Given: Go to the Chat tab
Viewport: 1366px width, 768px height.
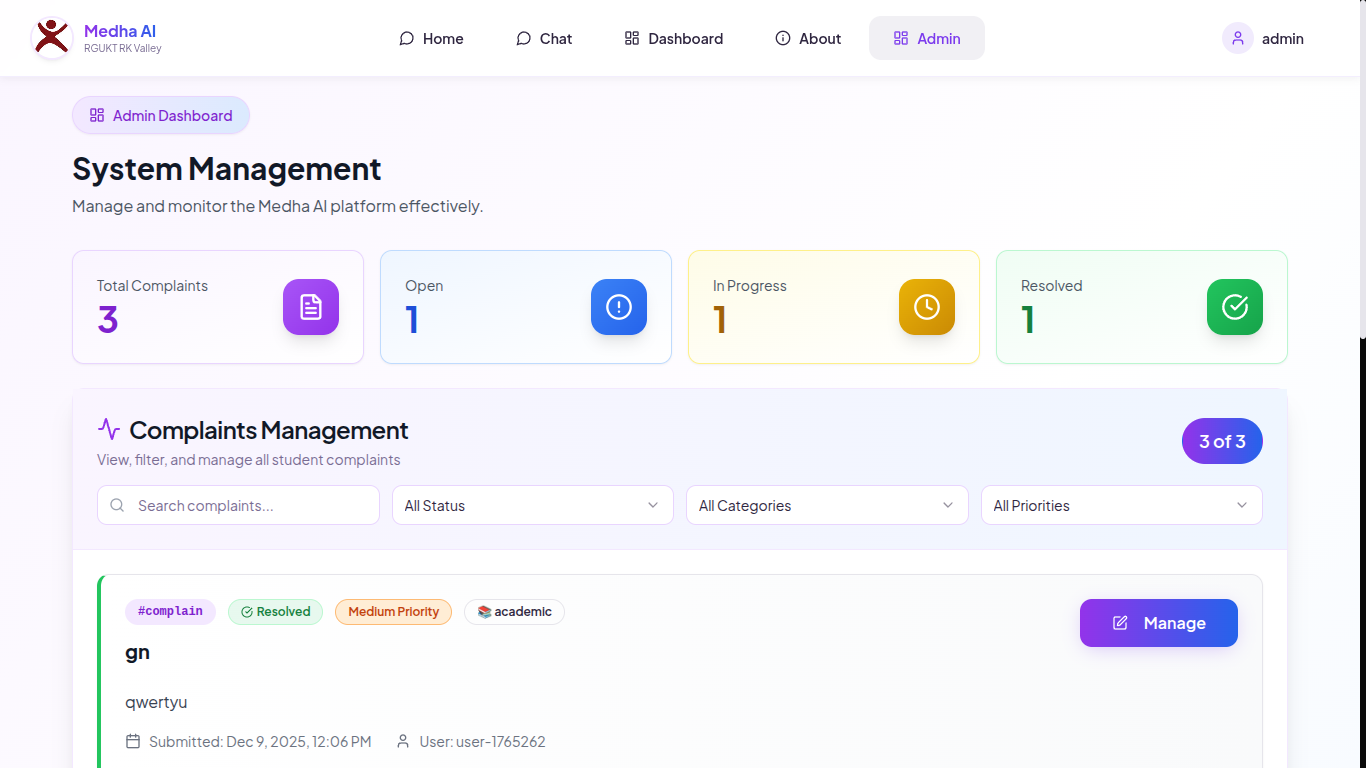Looking at the screenshot, I should tap(544, 38).
